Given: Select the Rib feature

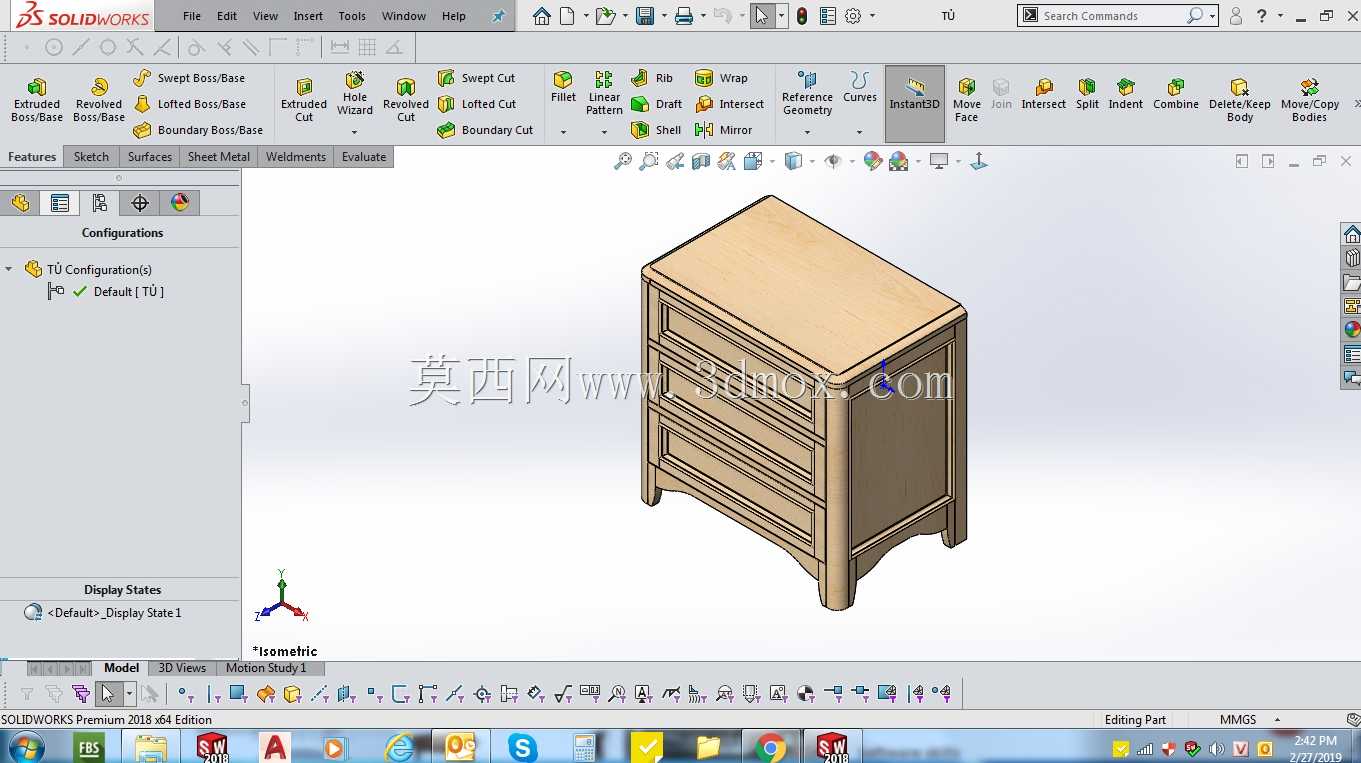Looking at the screenshot, I should point(653,78).
